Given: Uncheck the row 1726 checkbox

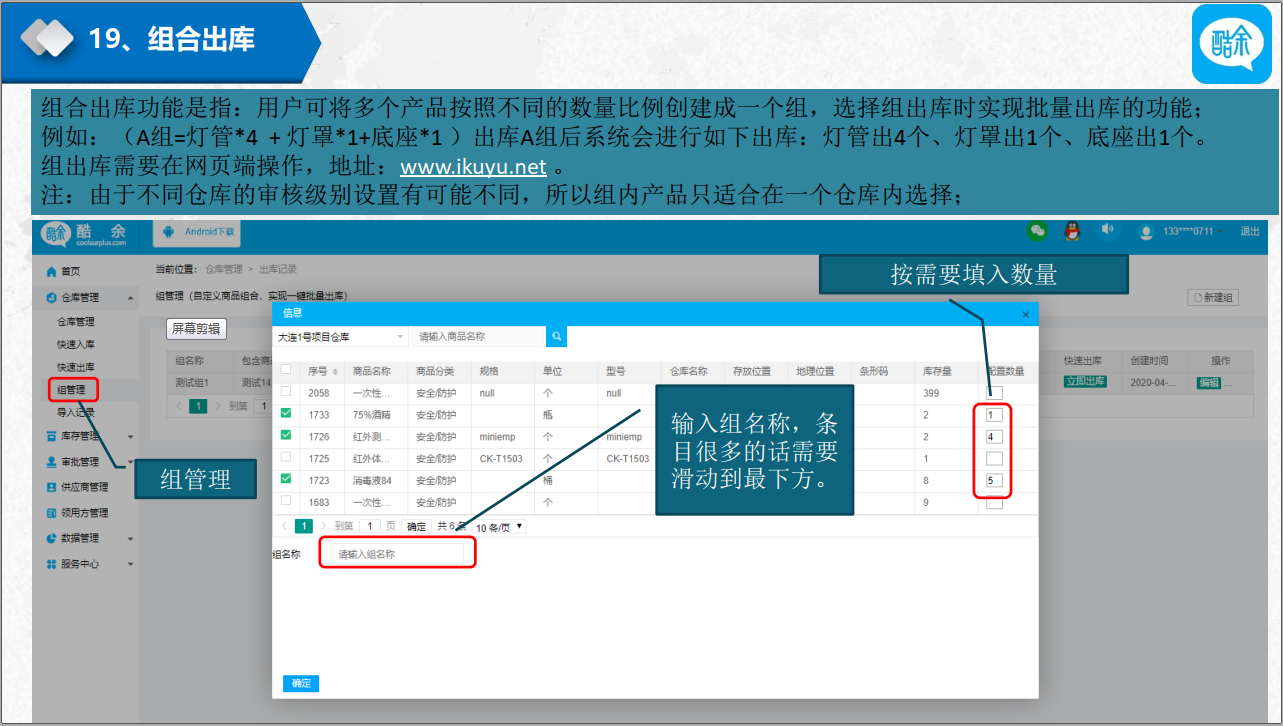Looking at the screenshot, I should (x=286, y=436).
